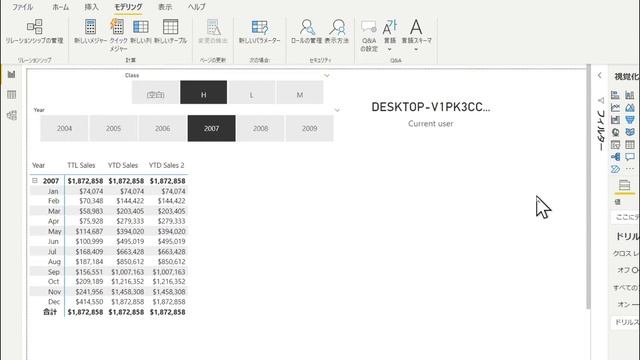Toggle the オフ cross-report switch
640x360 pixels.
pyautogui.click(x=634, y=270)
